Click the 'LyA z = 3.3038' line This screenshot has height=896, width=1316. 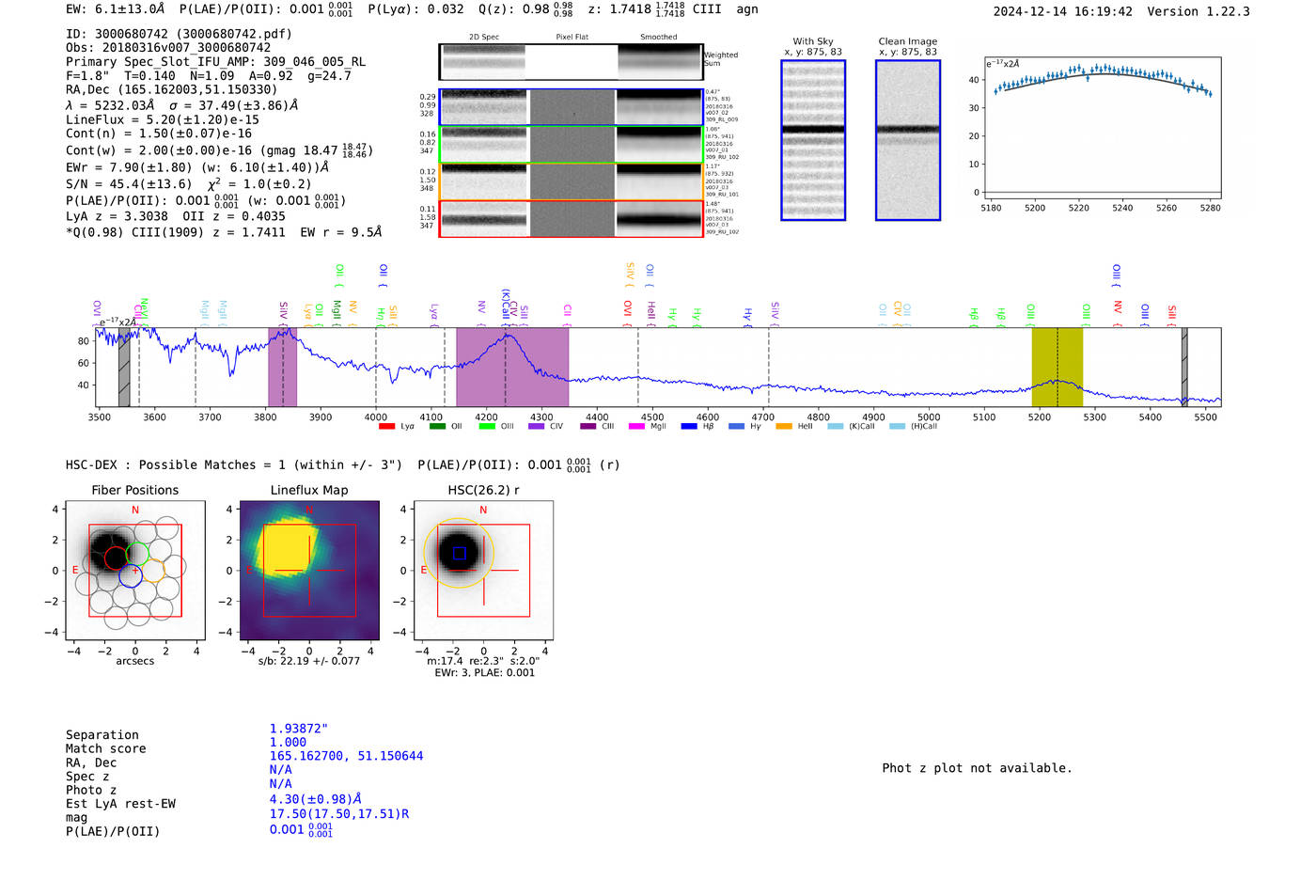[x=117, y=216]
